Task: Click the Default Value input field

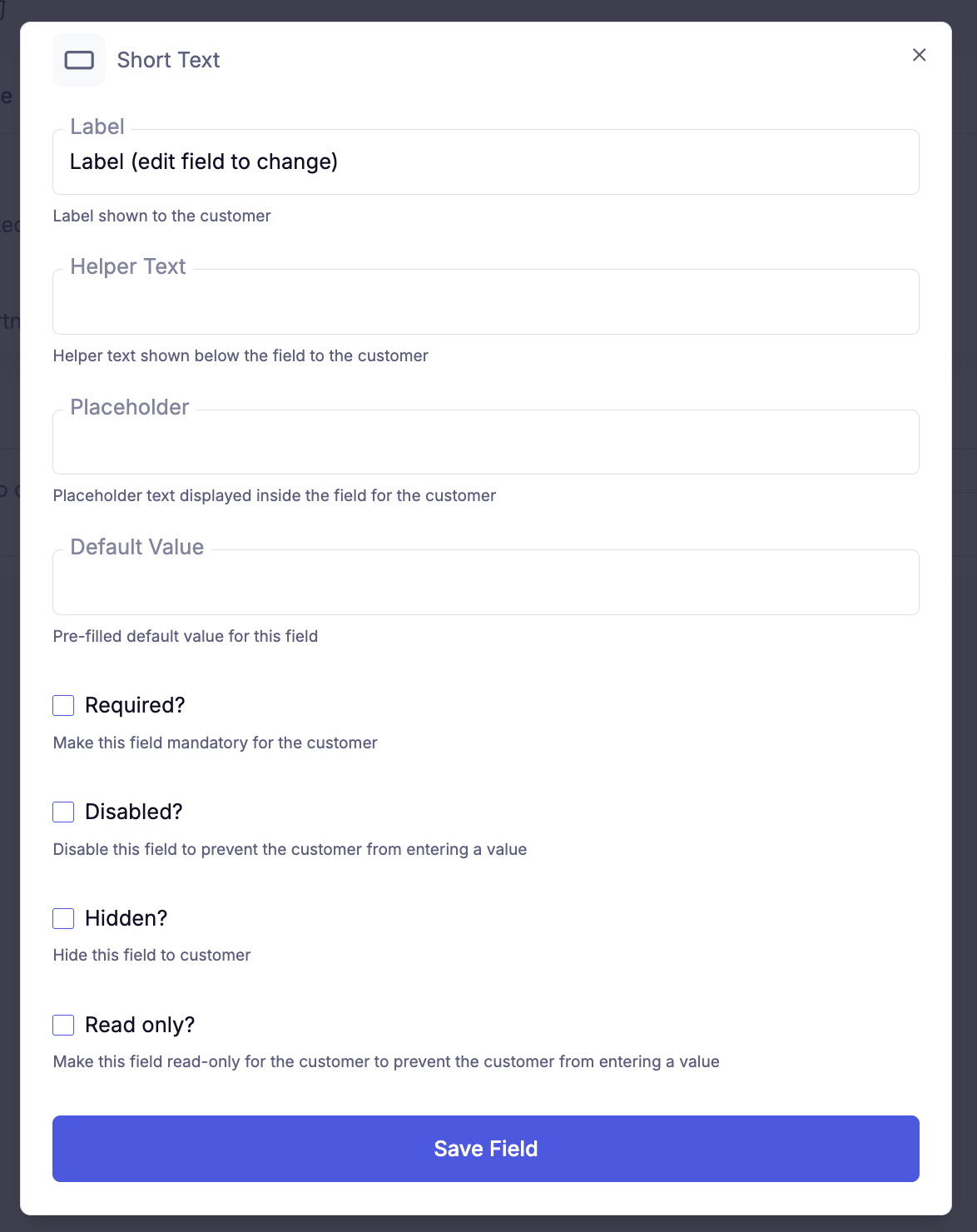Action: point(485,583)
